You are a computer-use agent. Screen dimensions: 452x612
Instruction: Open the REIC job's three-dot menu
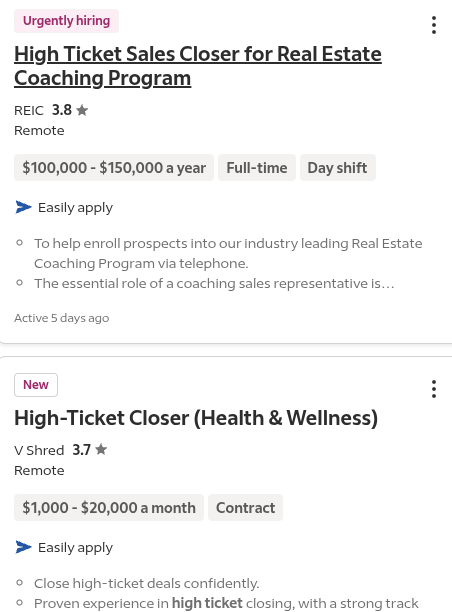(434, 25)
